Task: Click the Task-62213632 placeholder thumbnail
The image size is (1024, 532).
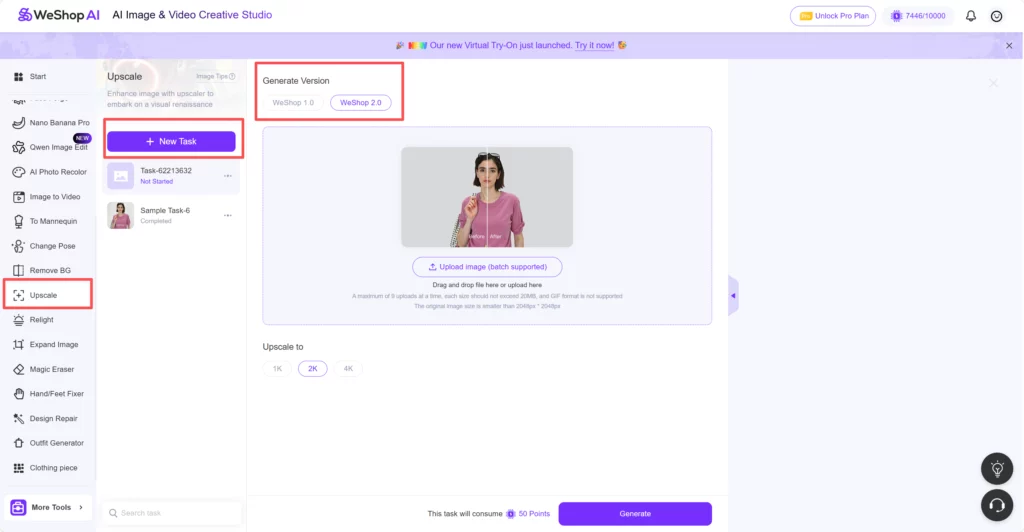Action: (120, 176)
